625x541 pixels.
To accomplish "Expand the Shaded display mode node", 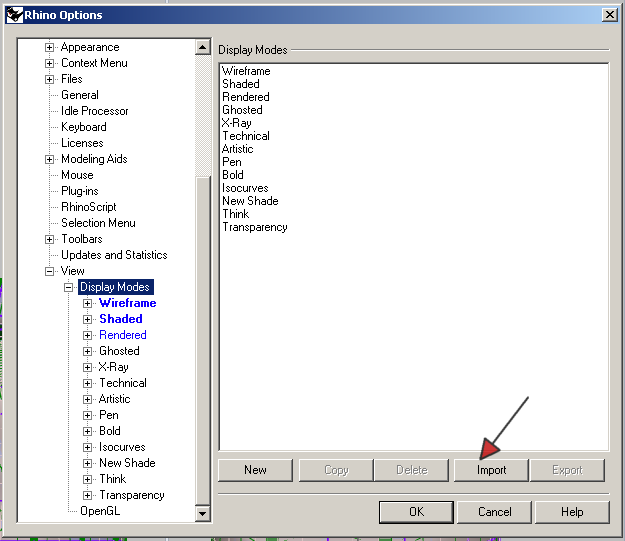I will 87,319.
